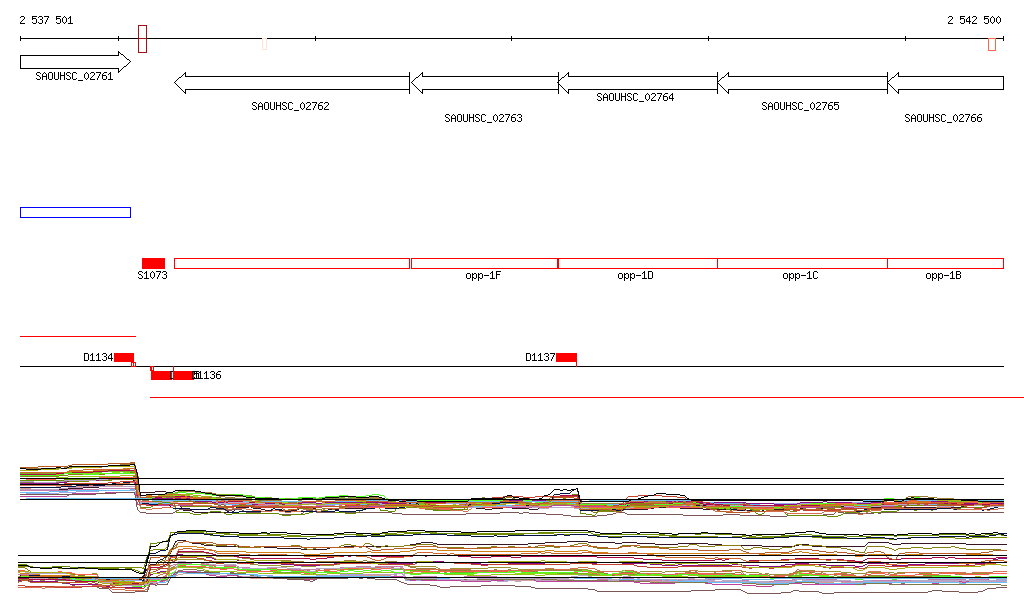1024x611 pixels.
Task: Select the opp-1F red outlined region
Action: click(484, 263)
